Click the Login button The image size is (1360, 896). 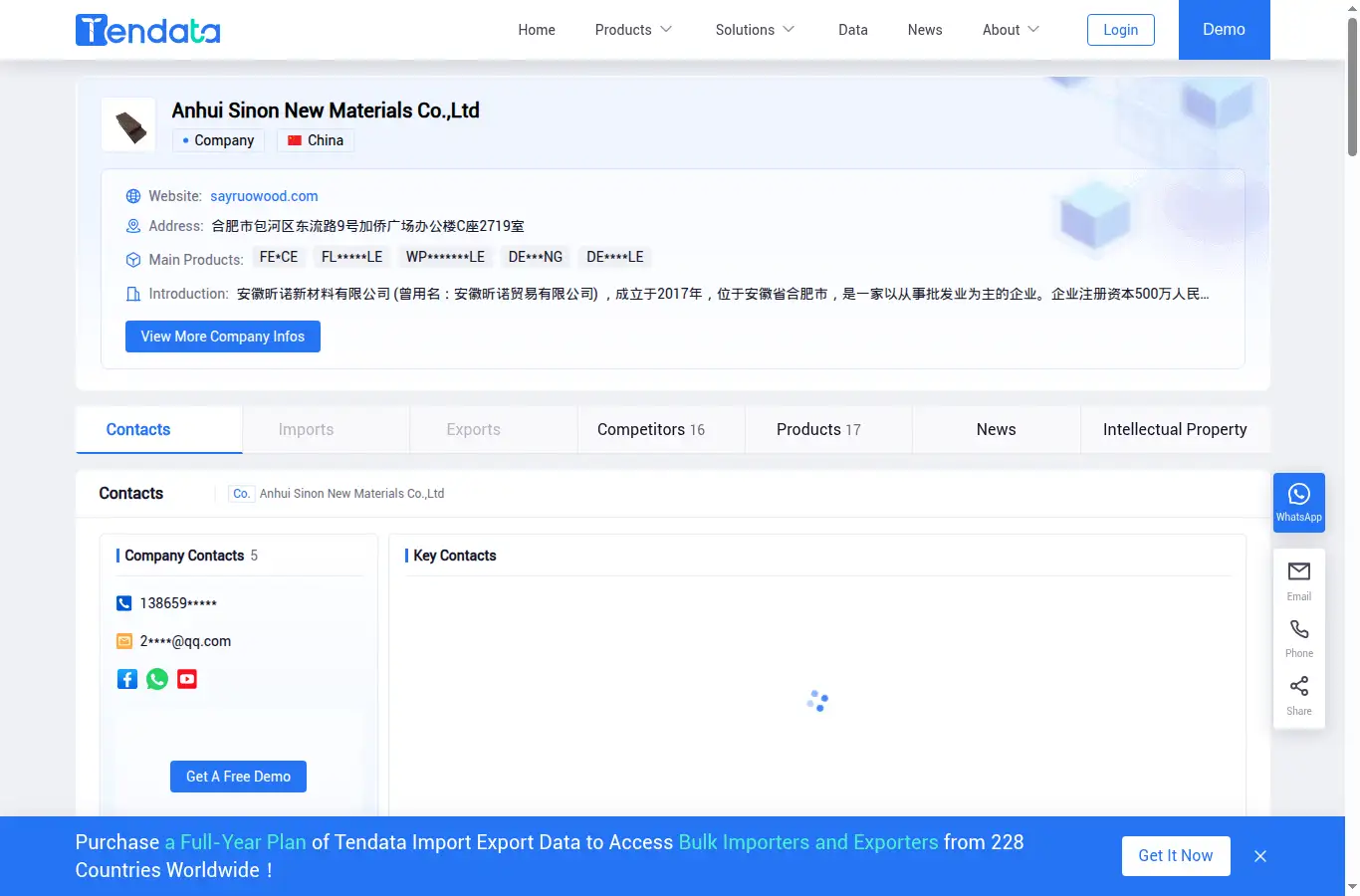click(1121, 30)
